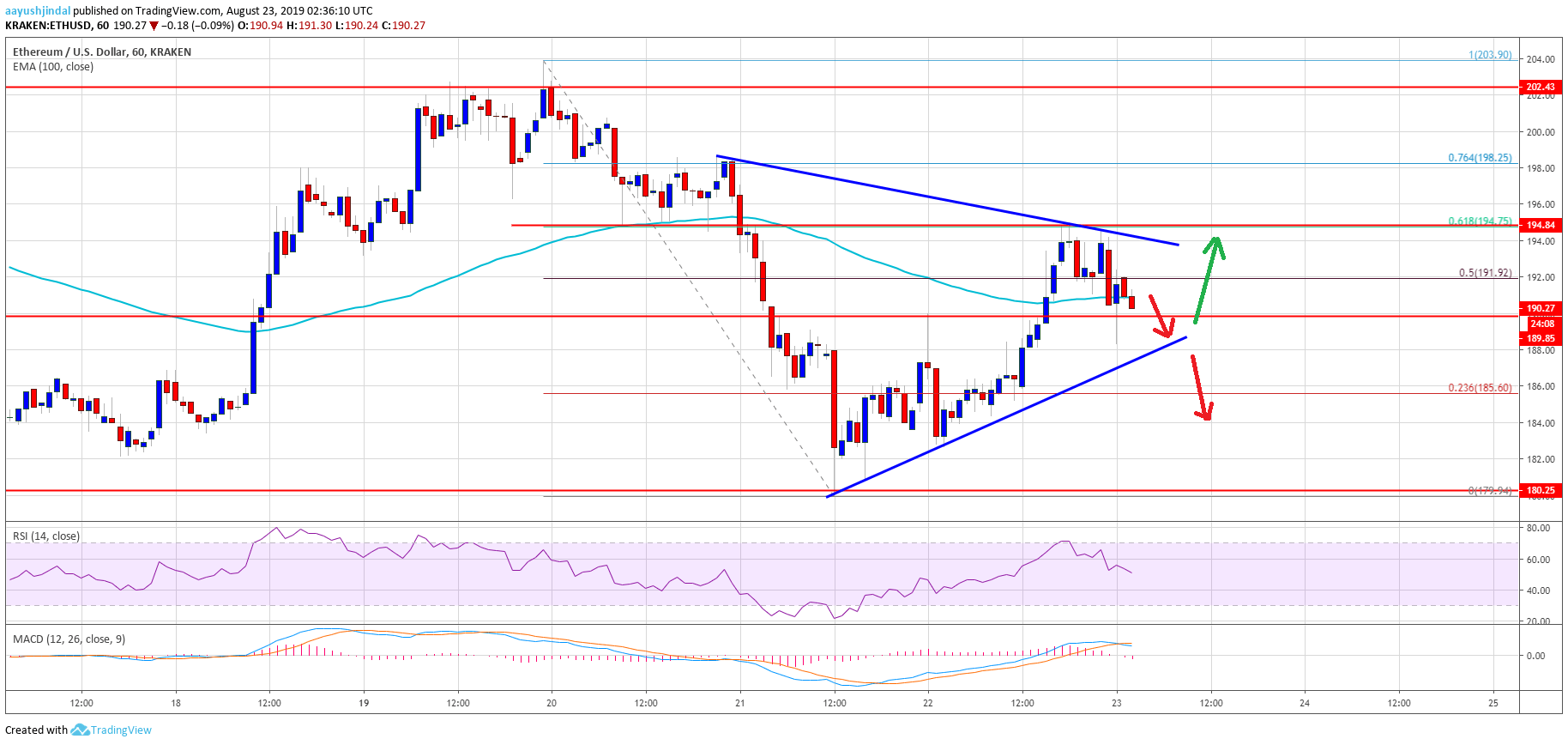Image resolution: width=1568 pixels, height=745 pixels.
Task: Select the 0.236(185.60) Fibonacci level label
Action: click(1480, 388)
